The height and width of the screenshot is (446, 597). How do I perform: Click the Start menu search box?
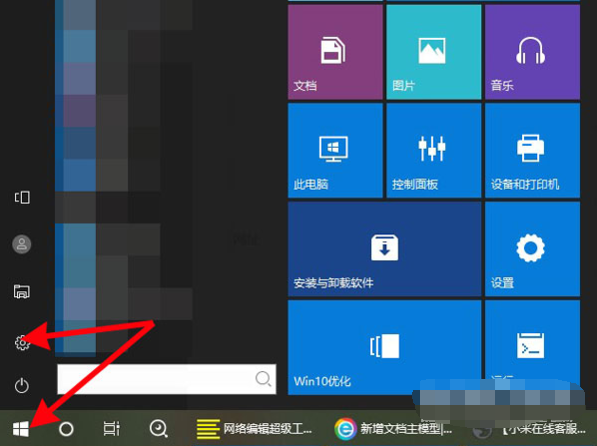coord(166,379)
